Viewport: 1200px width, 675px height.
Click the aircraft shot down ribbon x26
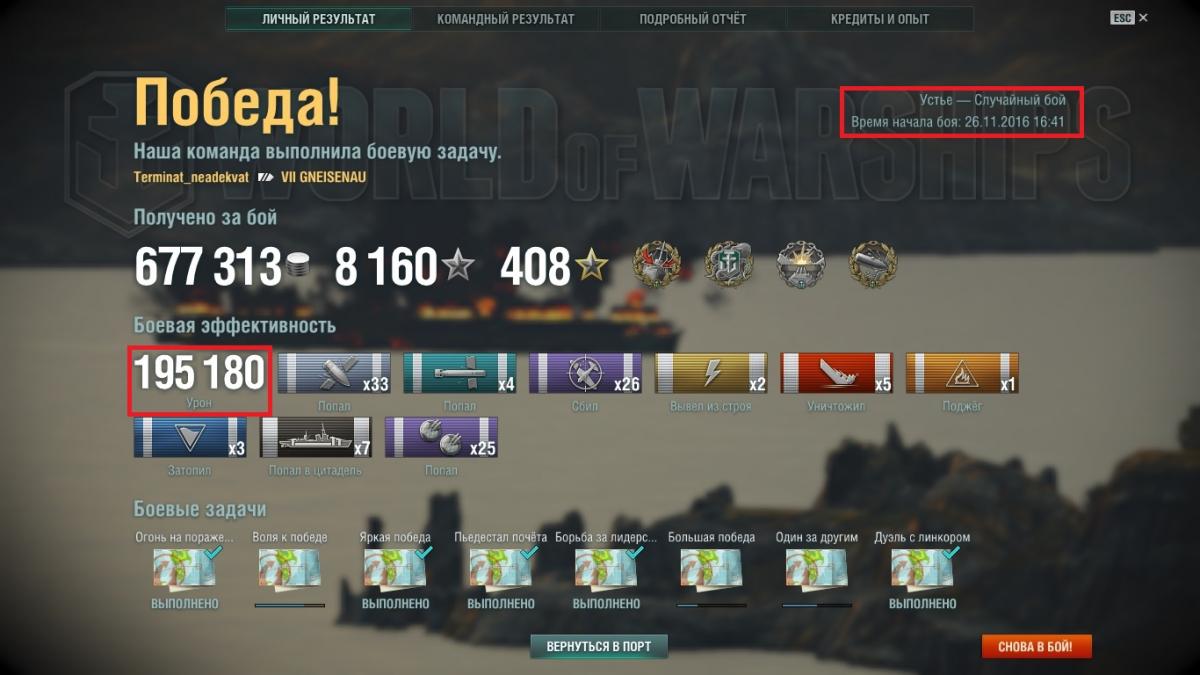pyautogui.click(x=586, y=373)
